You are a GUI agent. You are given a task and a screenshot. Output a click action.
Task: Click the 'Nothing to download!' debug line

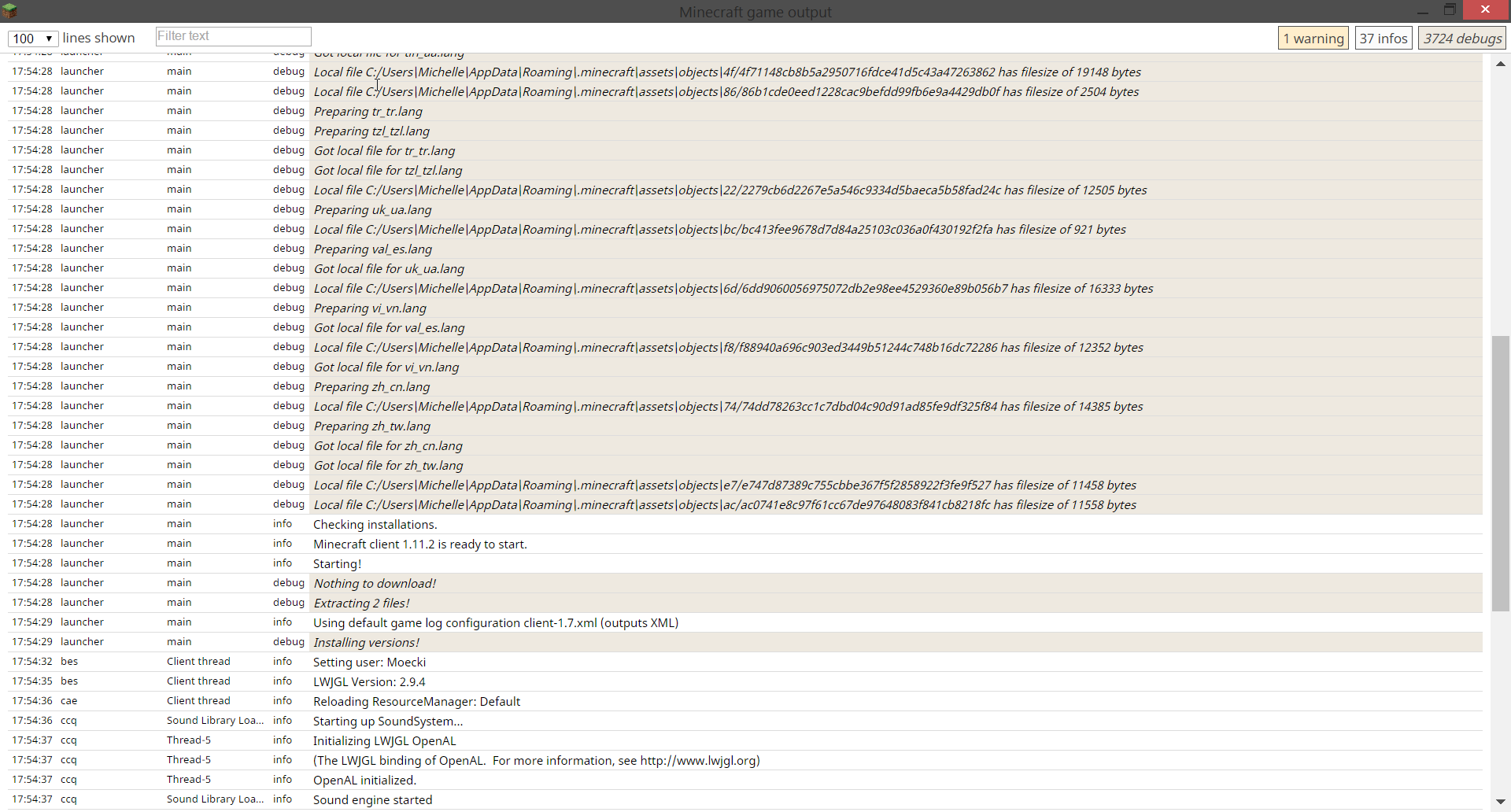[x=375, y=584]
